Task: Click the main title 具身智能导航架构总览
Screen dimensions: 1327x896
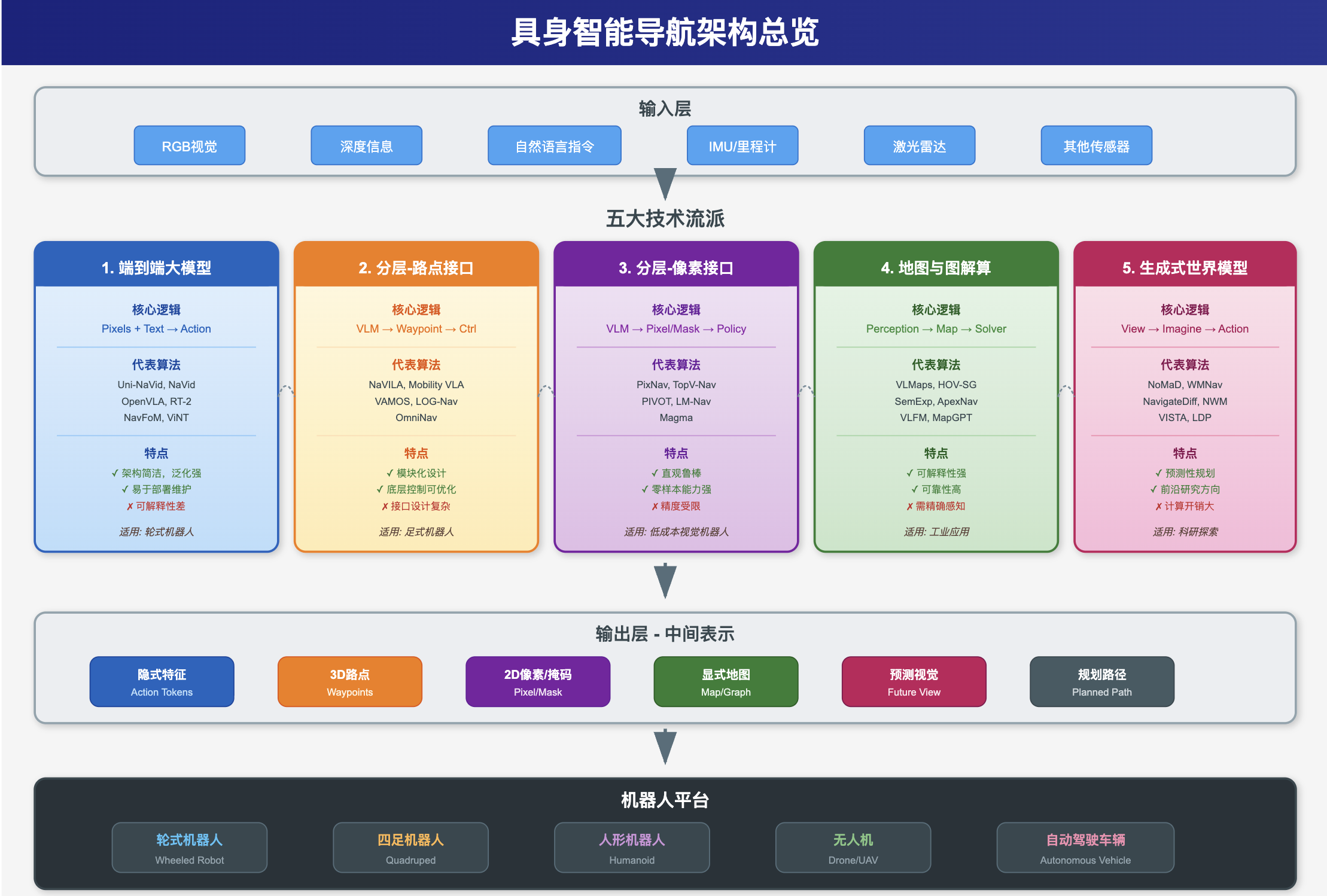Action: pos(665,32)
